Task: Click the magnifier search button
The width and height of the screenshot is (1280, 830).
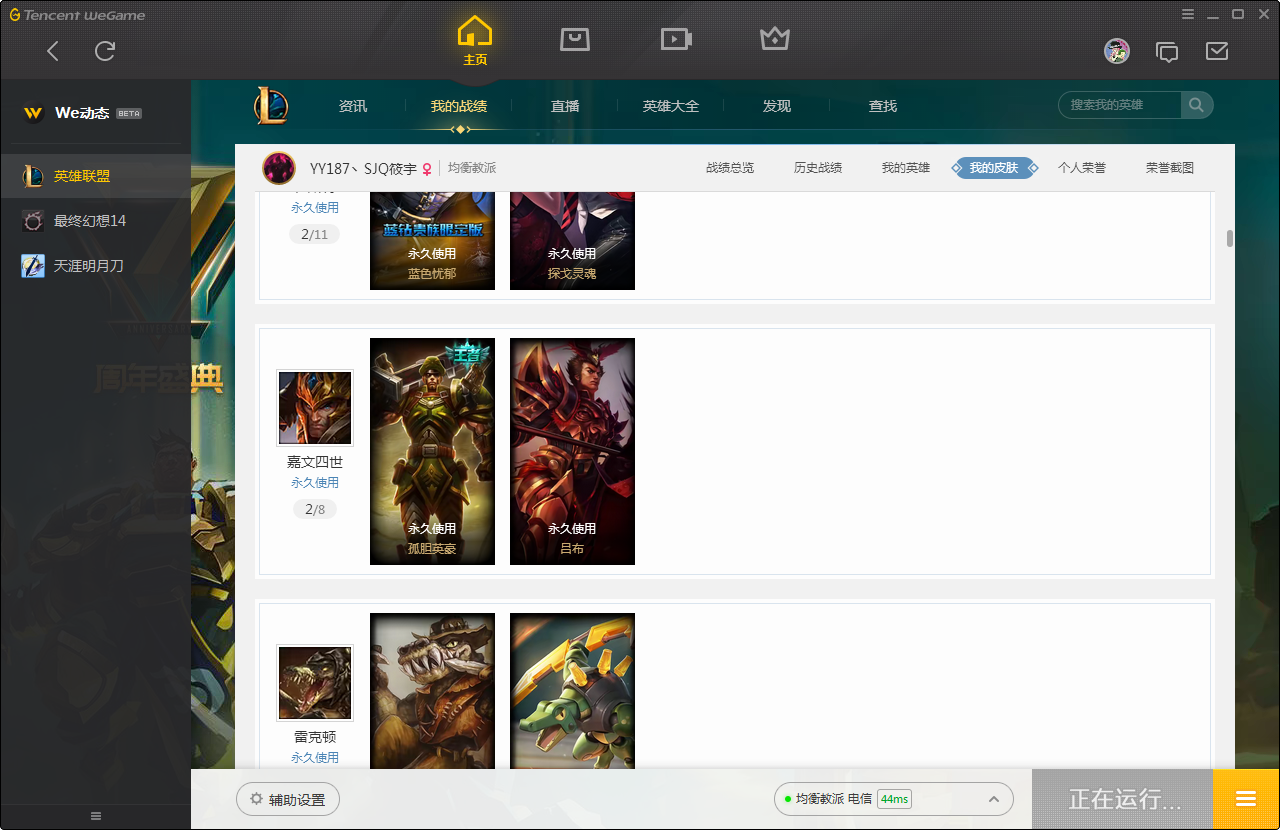Action: [1197, 105]
